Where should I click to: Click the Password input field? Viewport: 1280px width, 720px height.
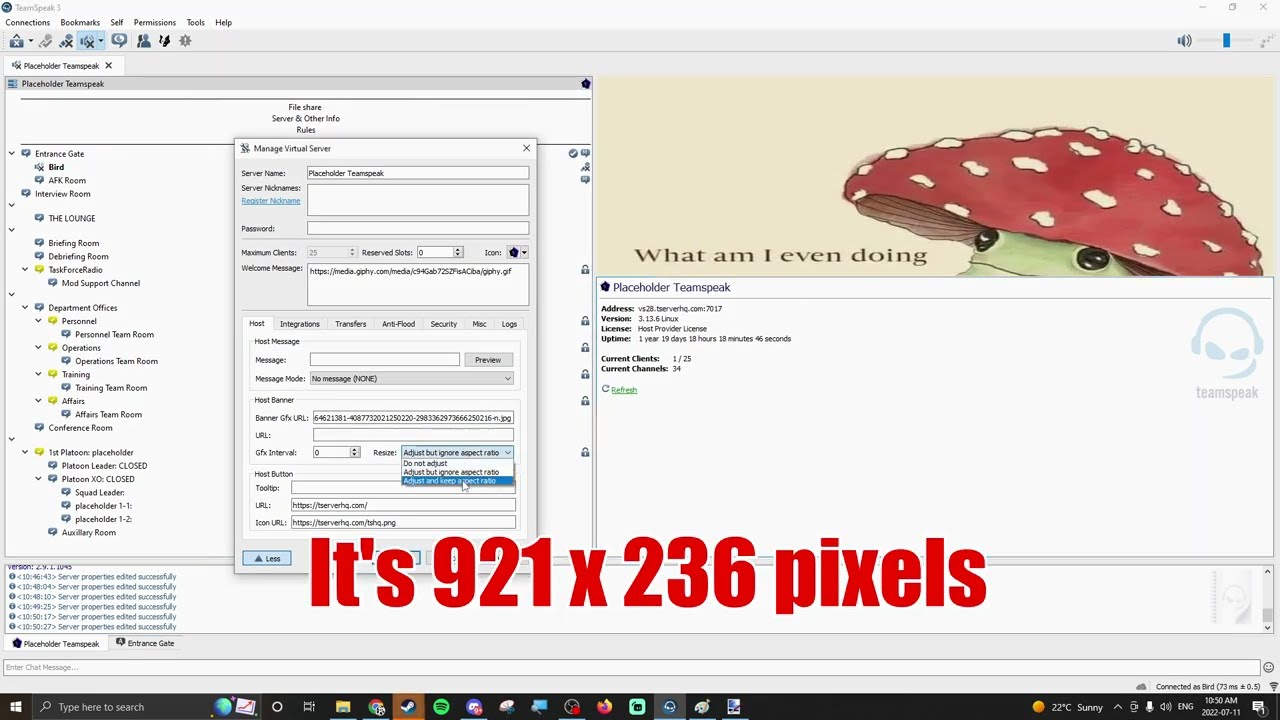tap(418, 229)
